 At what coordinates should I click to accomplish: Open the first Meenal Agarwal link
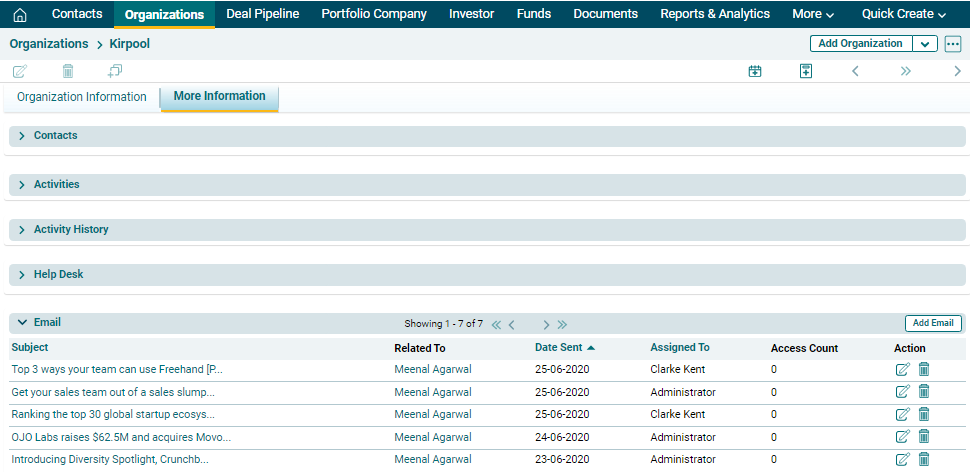[x=432, y=369]
